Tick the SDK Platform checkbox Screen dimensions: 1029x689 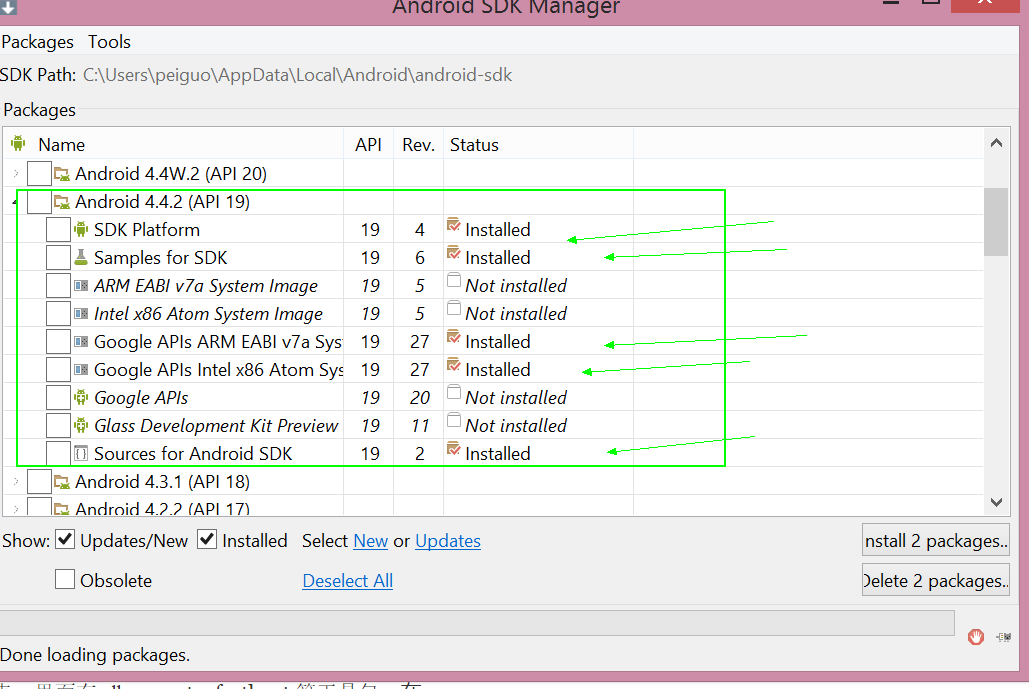click(x=58, y=230)
